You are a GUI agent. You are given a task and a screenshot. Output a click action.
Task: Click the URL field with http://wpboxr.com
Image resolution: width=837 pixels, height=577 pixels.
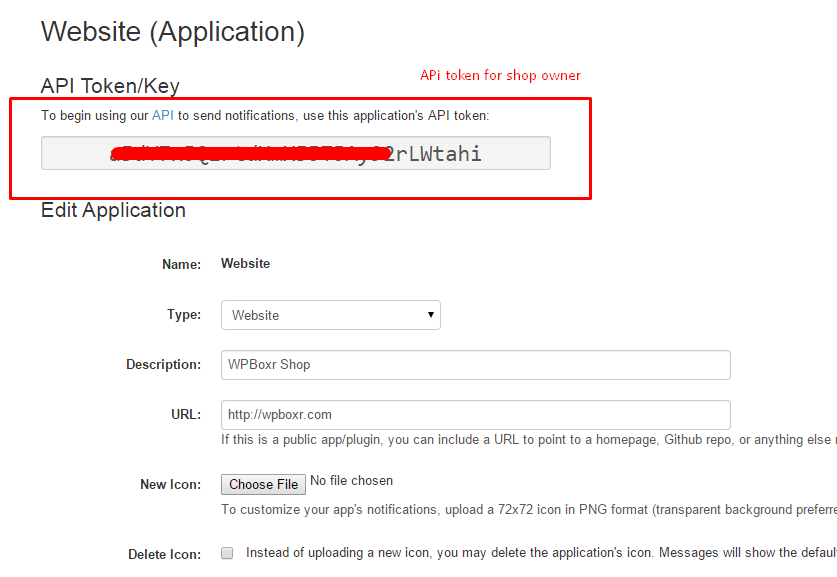pyautogui.click(x=476, y=415)
